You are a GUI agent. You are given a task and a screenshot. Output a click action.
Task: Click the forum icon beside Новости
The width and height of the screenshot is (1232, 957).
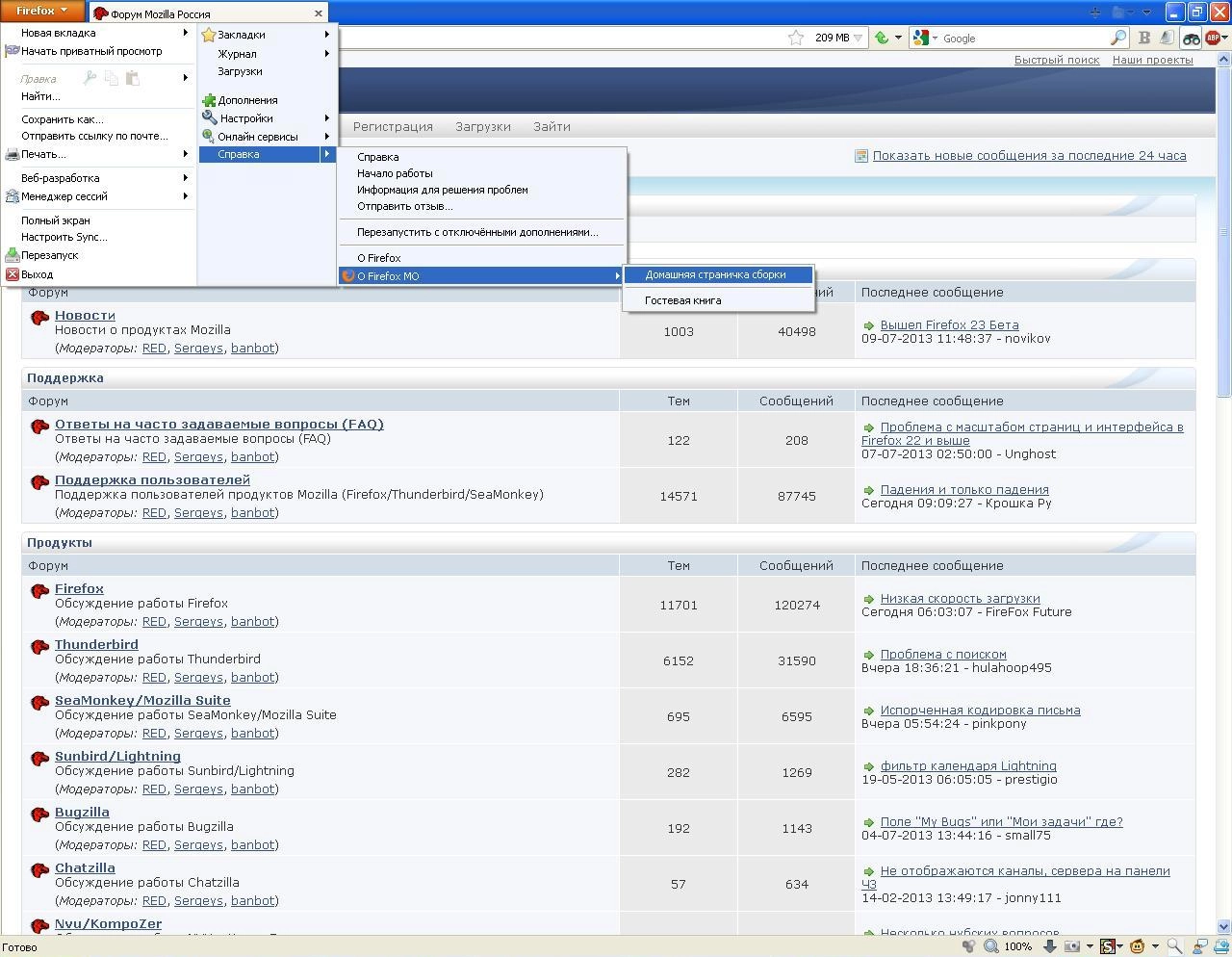tap(40, 317)
